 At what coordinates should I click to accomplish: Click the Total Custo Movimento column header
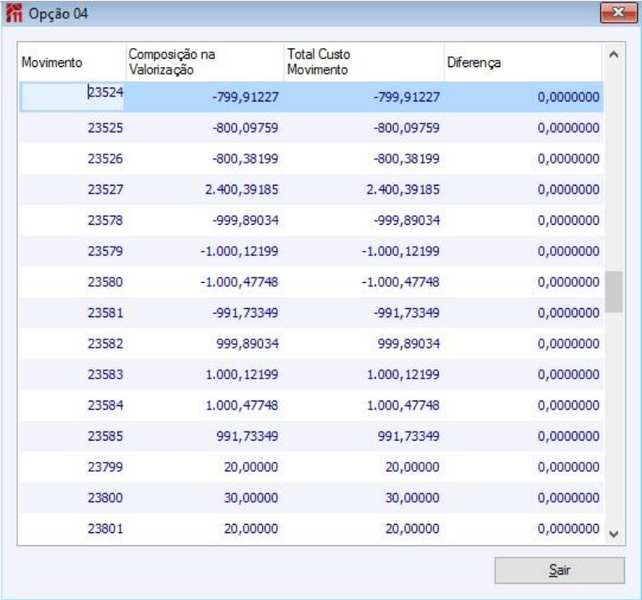coord(364,62)
